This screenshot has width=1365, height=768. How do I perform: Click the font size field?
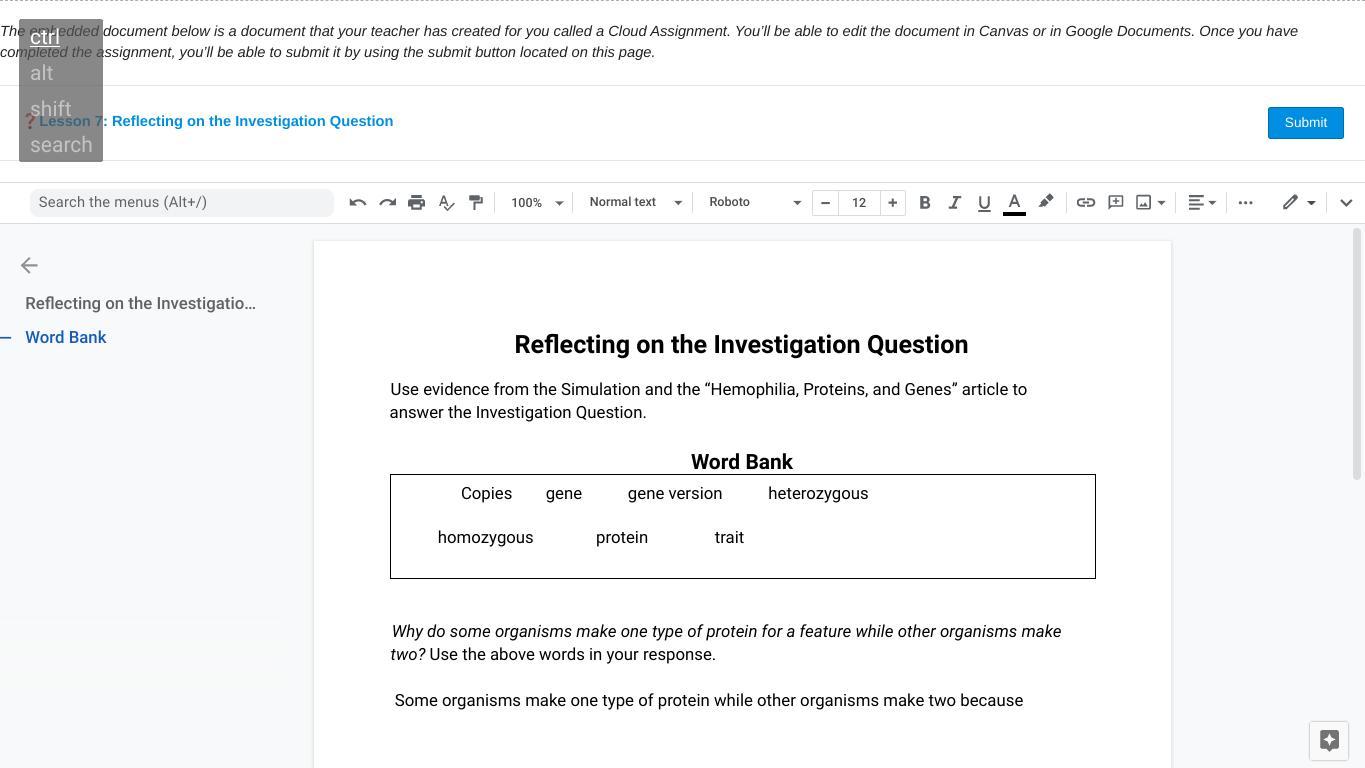[859, 202]
